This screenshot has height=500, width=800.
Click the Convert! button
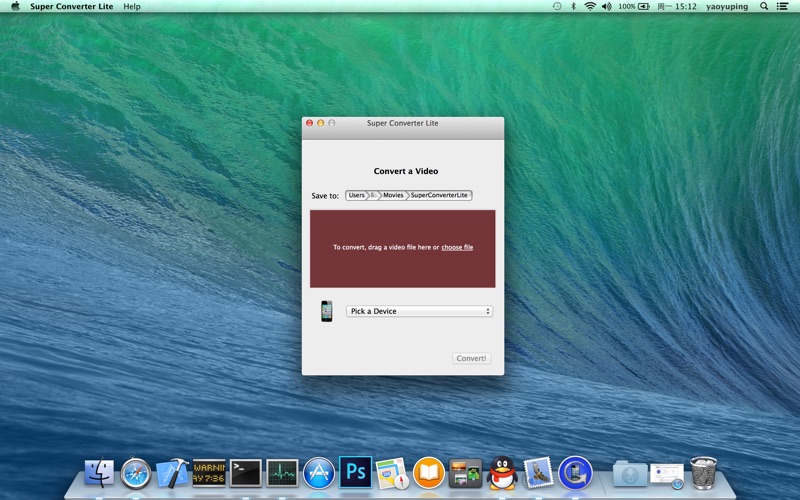tap(471, 358)
